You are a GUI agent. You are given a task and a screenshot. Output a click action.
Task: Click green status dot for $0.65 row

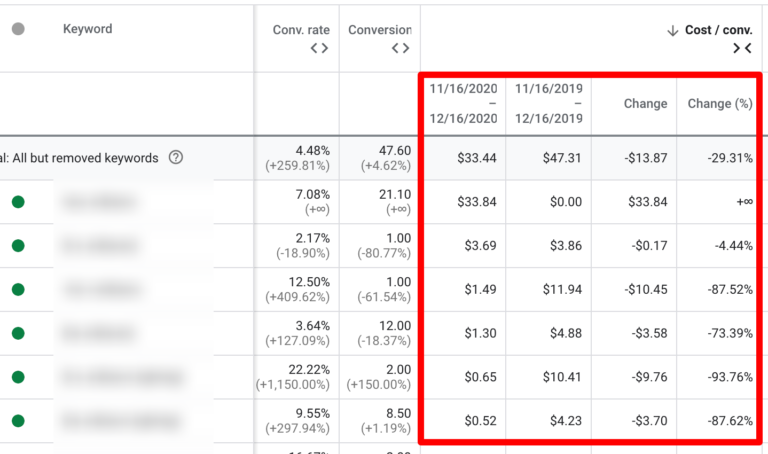(x=18, y=378)
